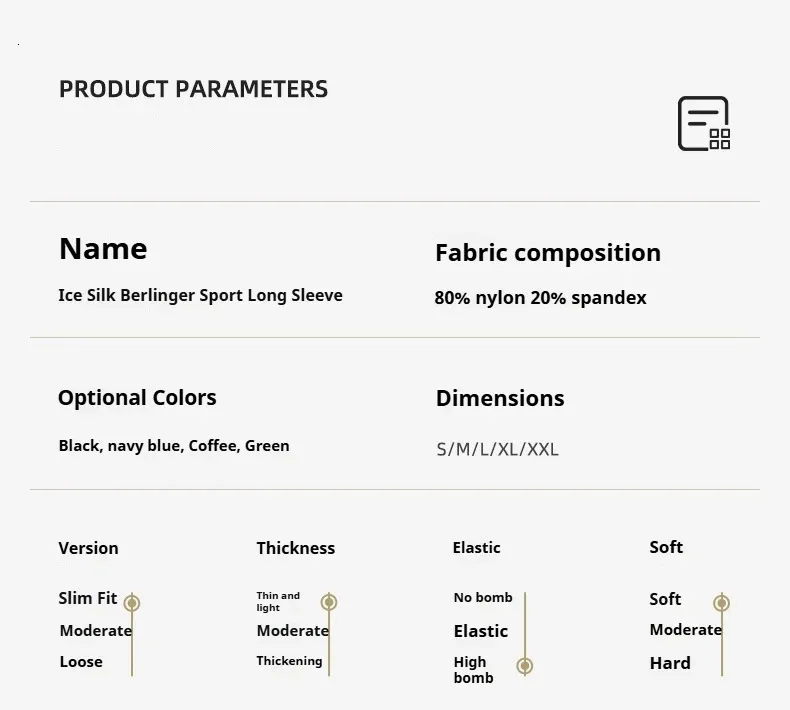The height and width of the screenshot is (710, 790).
Task: Click the Soft softness slider marker
Action: pos(722,603)
